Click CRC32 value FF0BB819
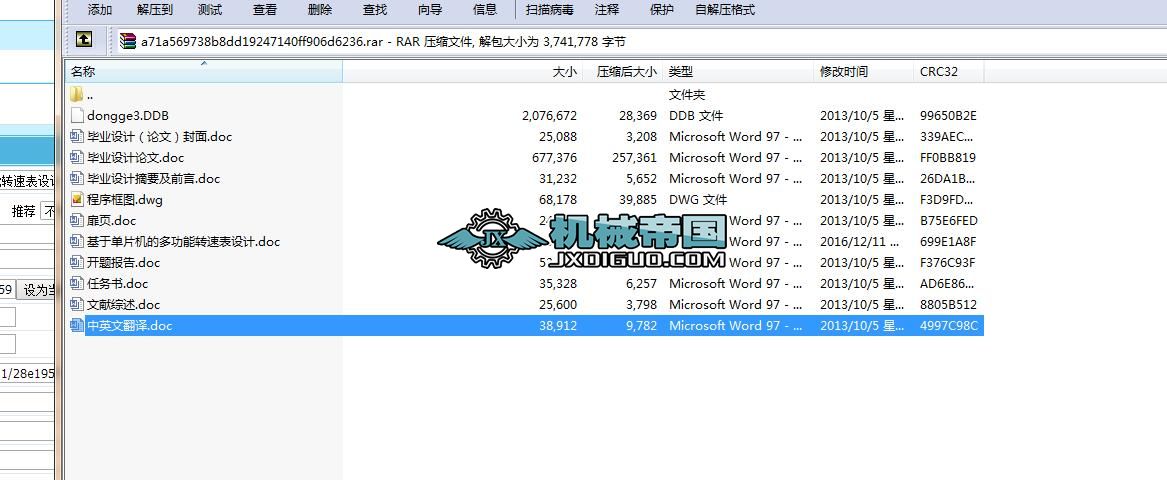 [947, 157]
